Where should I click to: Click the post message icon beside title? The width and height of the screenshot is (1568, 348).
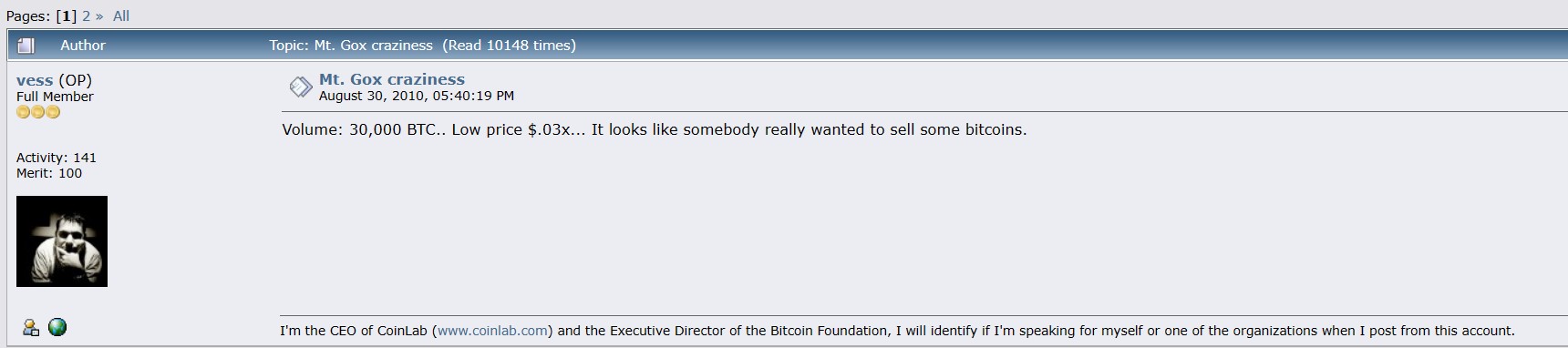[x=301, y=87]
